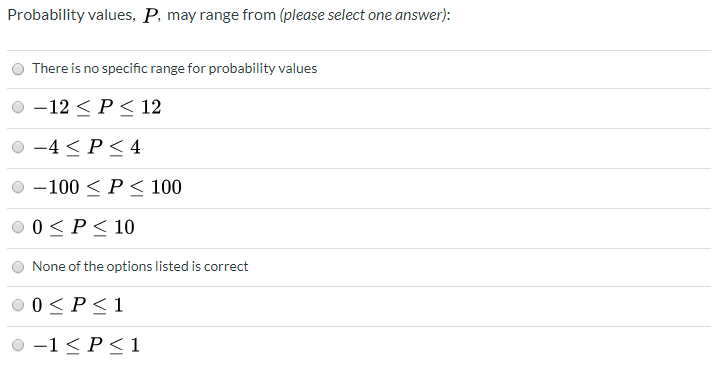Click the −12 ≤ P ≤ 12 formula text

(97, 108)
